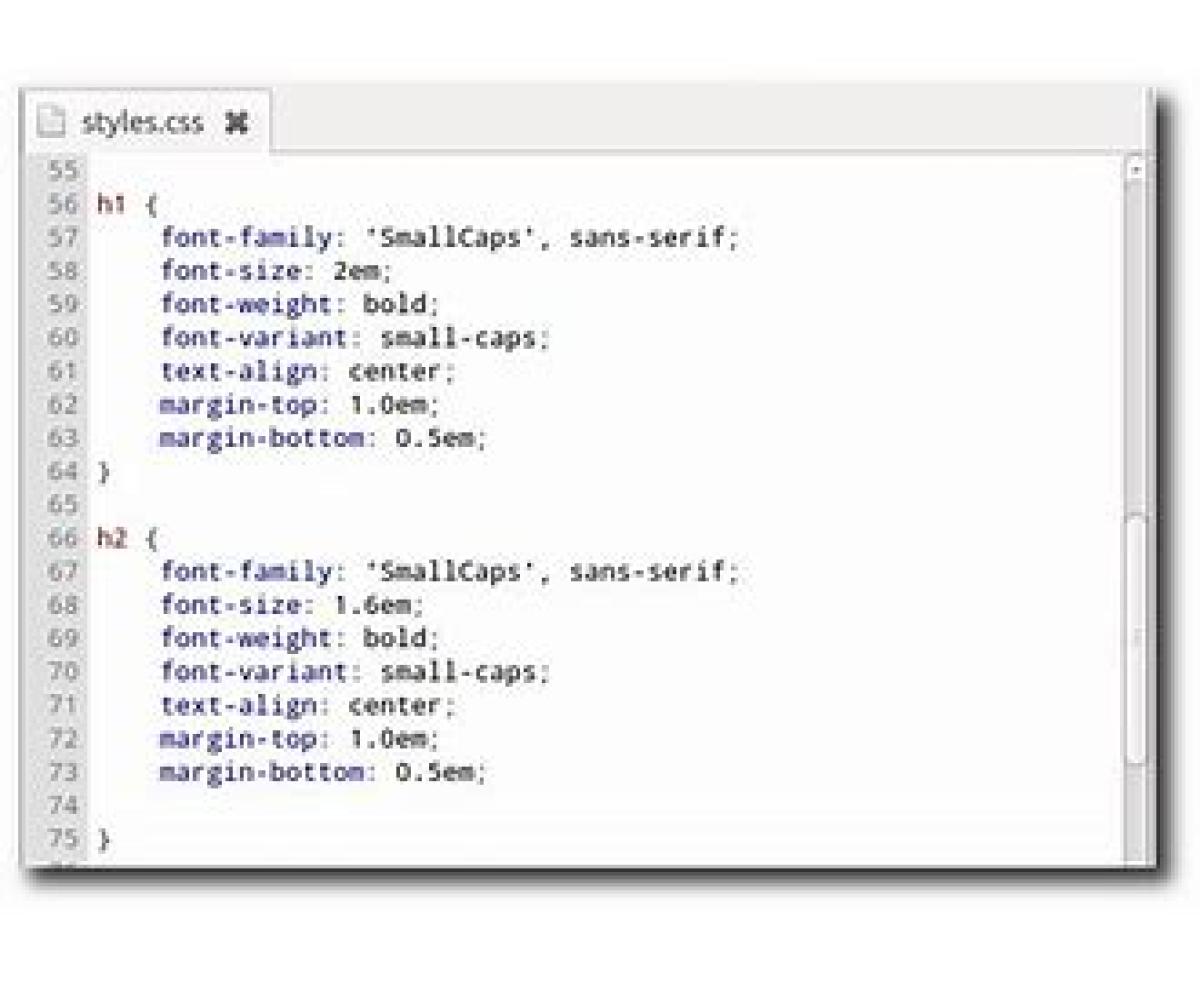The width and height of the screenshot is (1200, 981).
Task: Close the styles.css tab
Action: coord(236,123)
